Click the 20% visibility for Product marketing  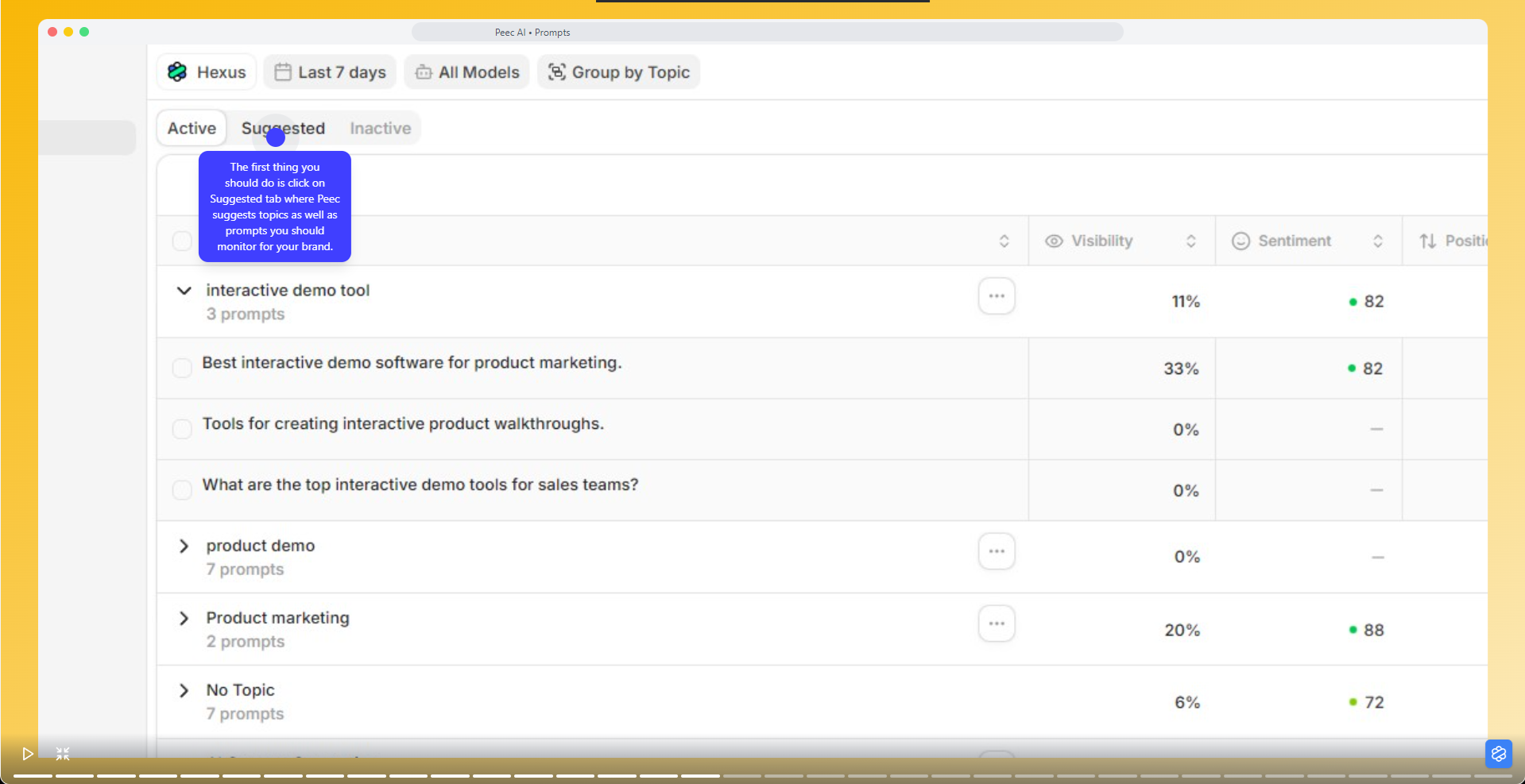click(1182, 631)
